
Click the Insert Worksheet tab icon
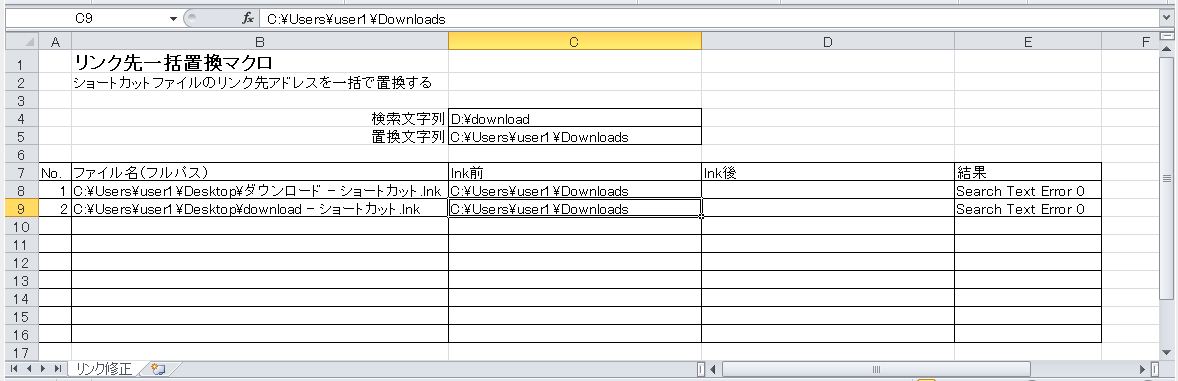click(x=158, y=369)
